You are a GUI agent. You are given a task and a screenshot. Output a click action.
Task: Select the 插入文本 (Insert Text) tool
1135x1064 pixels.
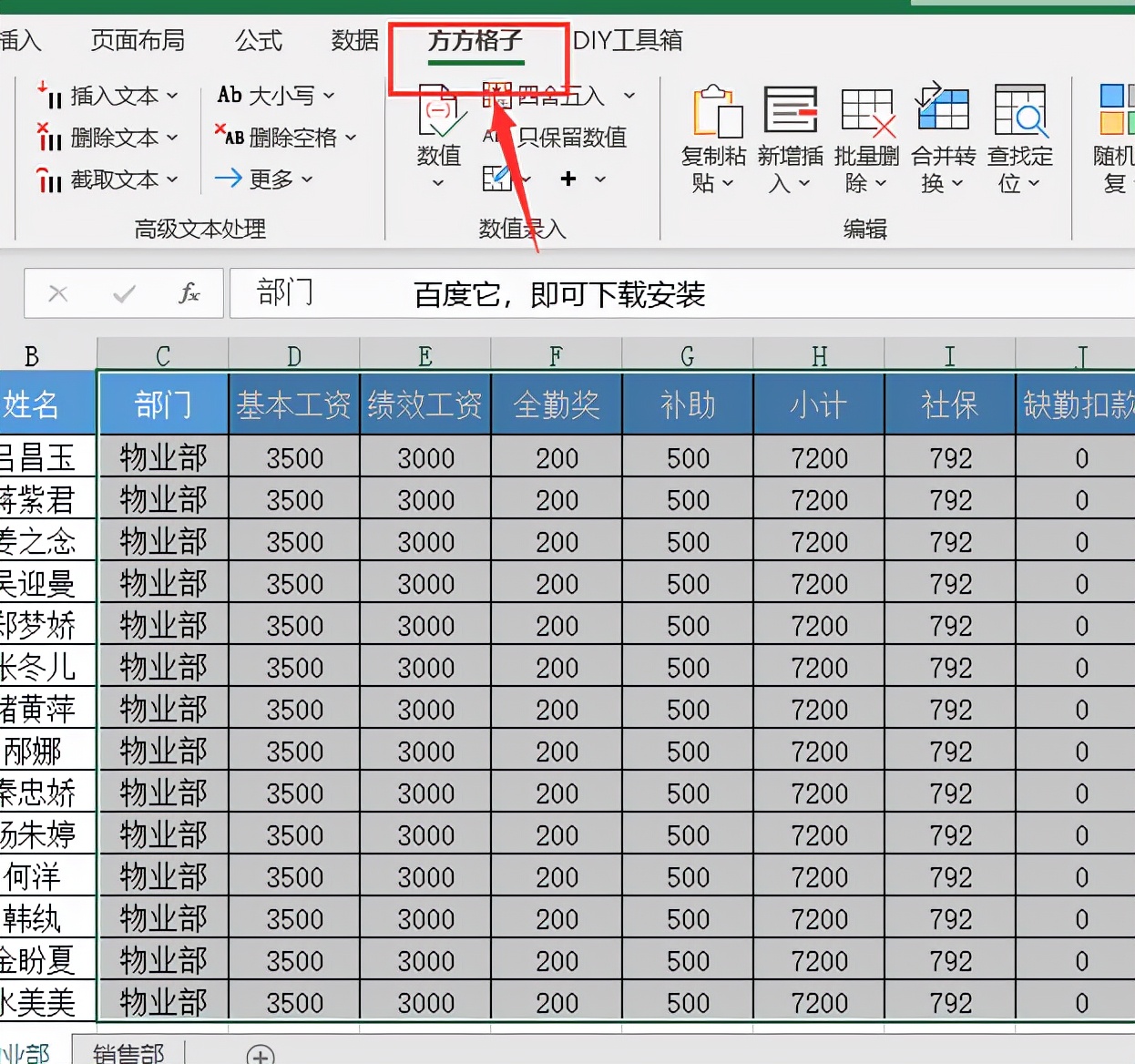[x=107, y=96]
